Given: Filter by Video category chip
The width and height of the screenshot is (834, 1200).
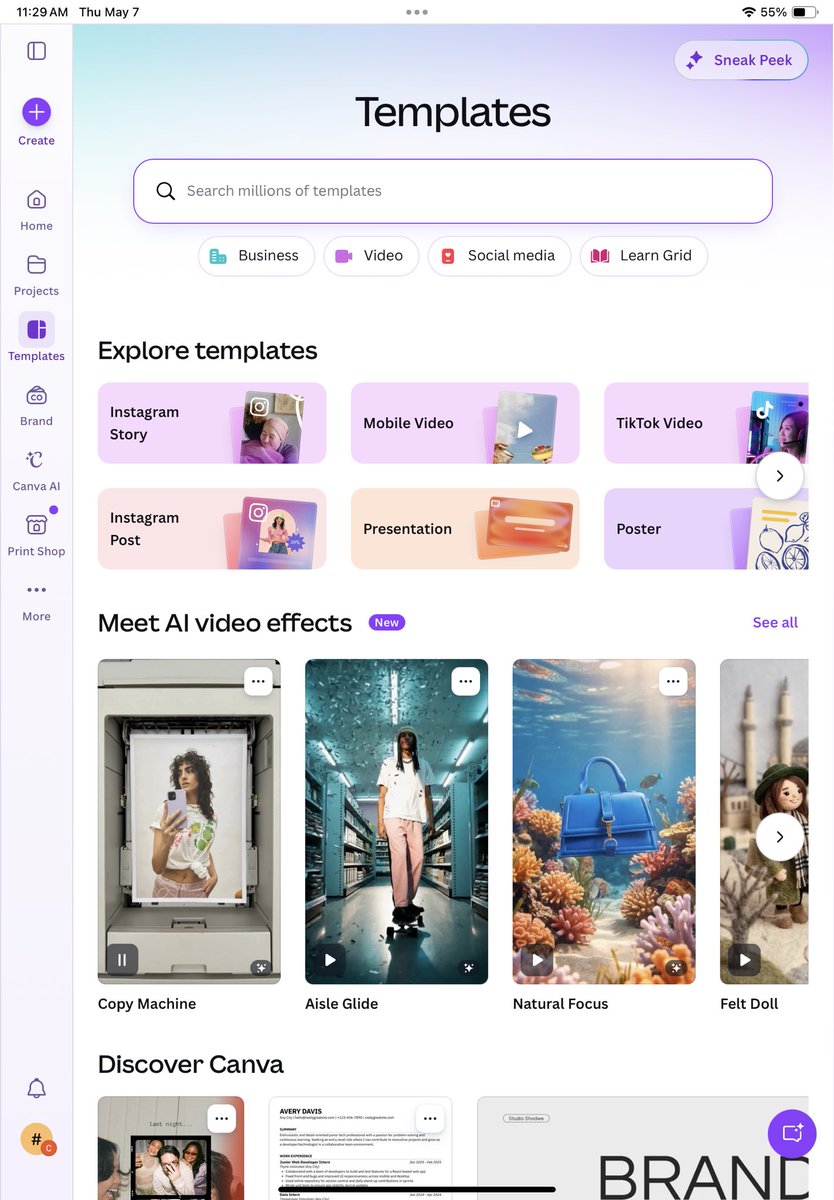Looking at the screenshot, I should 370,256.
